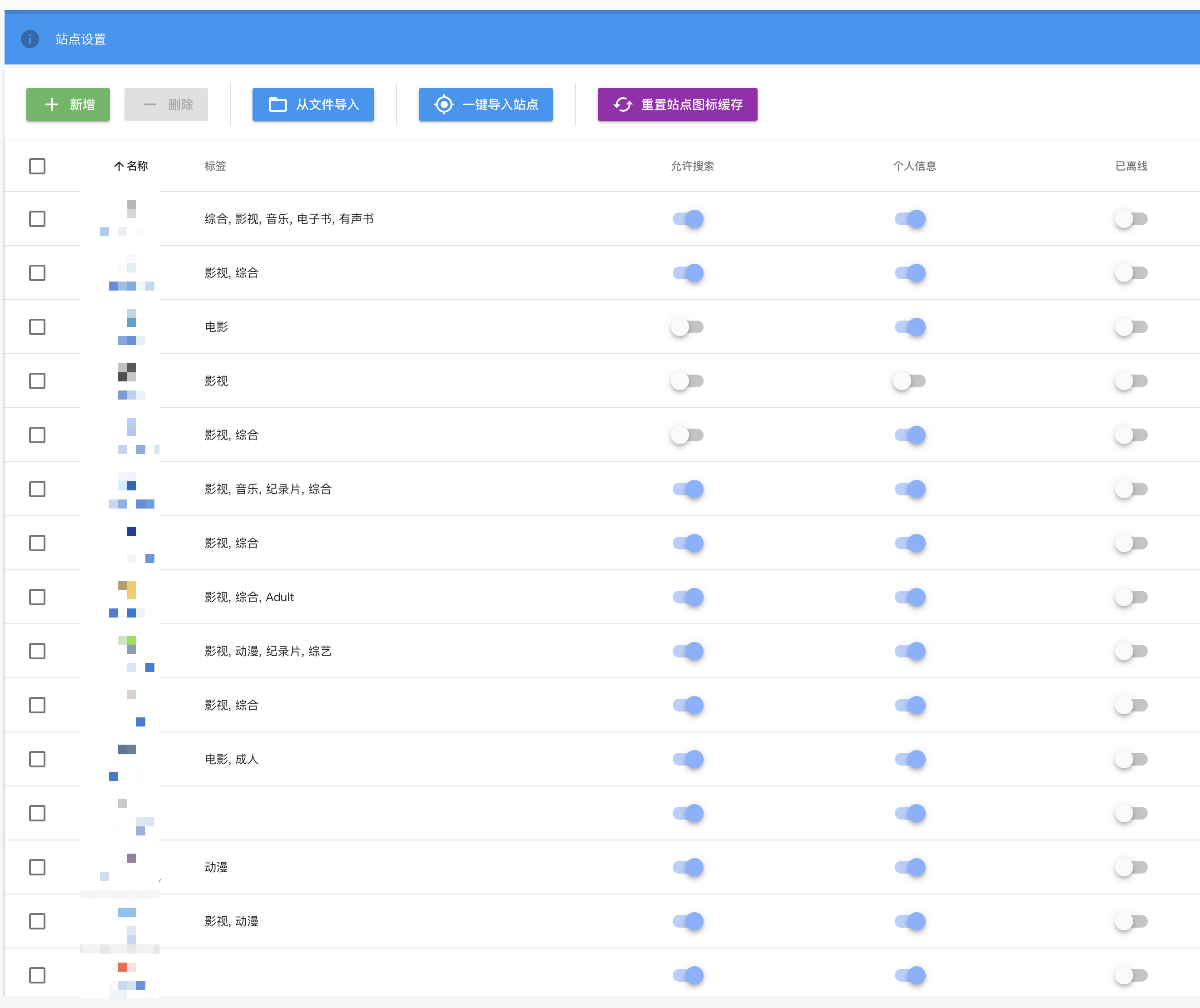Turn off 个人信息 for 影视, 动漫, 纪录片, 综艺 row
The height and width of the screenshot is (1008, 1200).
(x=910, y=652)
